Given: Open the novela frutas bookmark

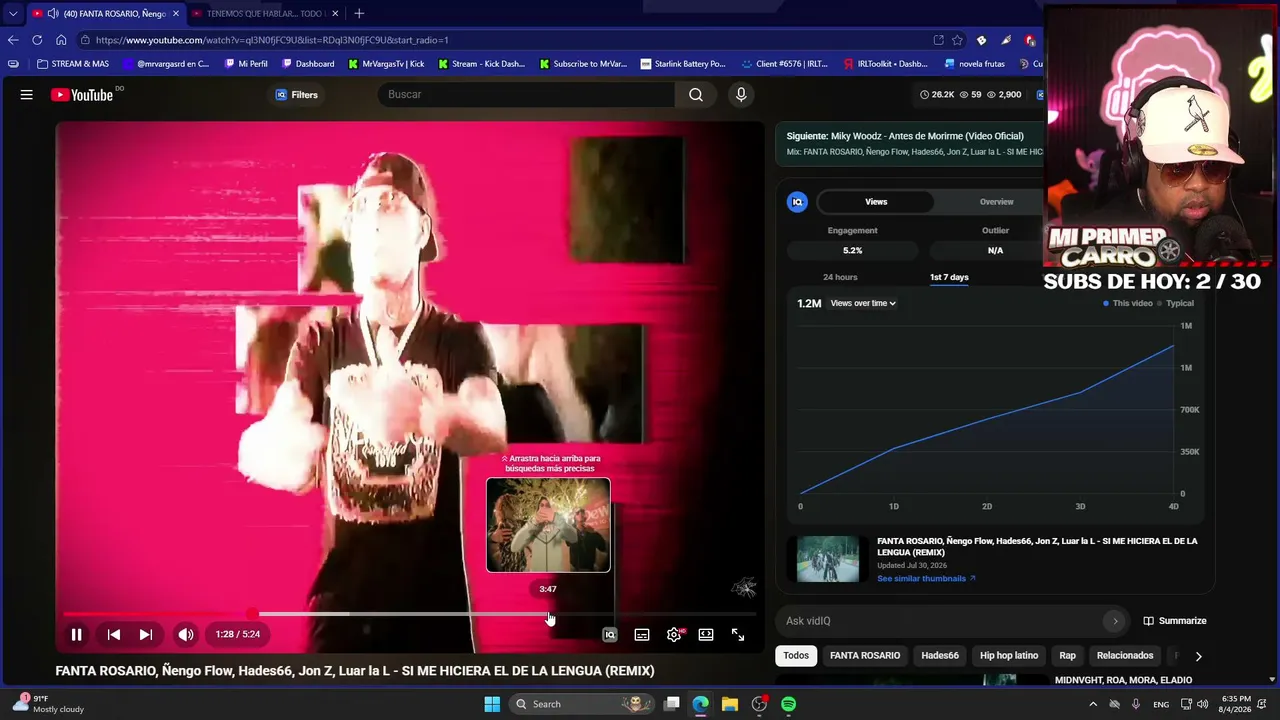Looking at the screenshot, I should click(975, 64).
